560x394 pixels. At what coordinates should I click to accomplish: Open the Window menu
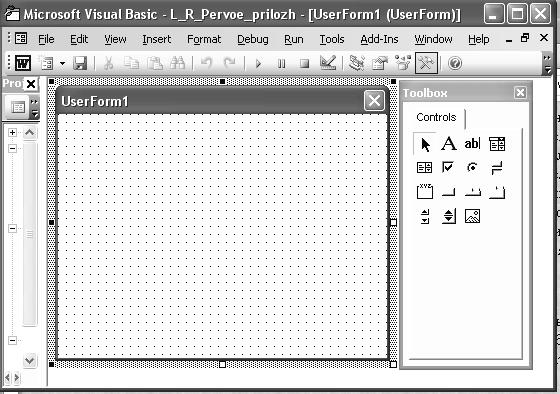click(433, 39)
